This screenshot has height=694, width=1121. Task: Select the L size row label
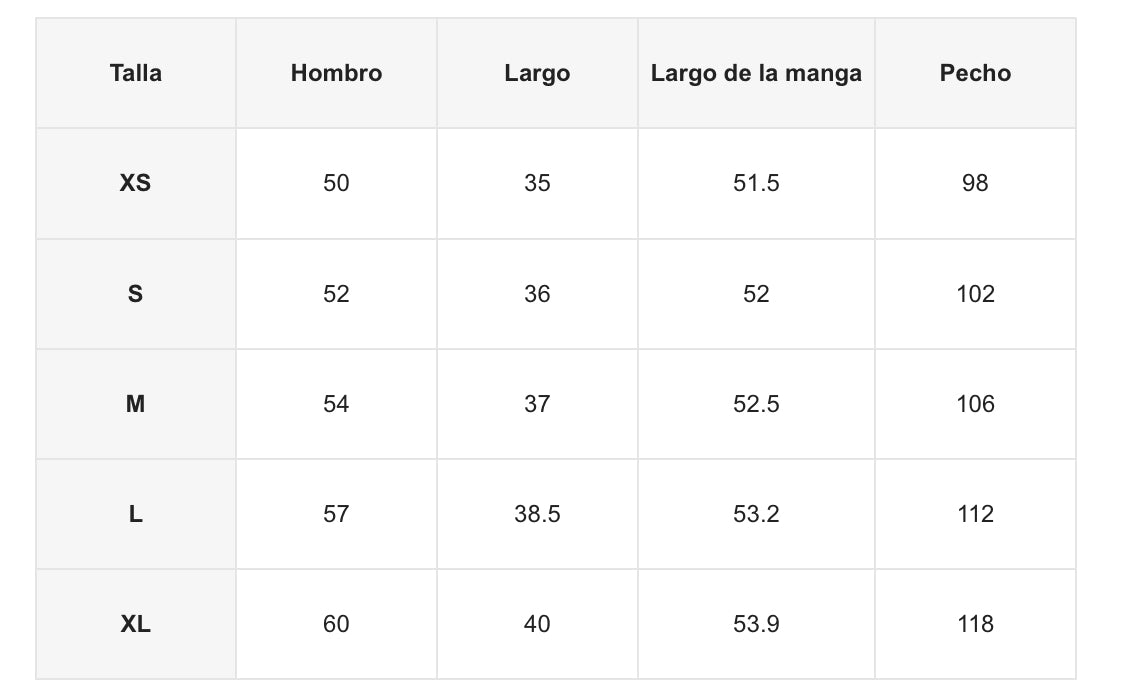click(136, 514)
